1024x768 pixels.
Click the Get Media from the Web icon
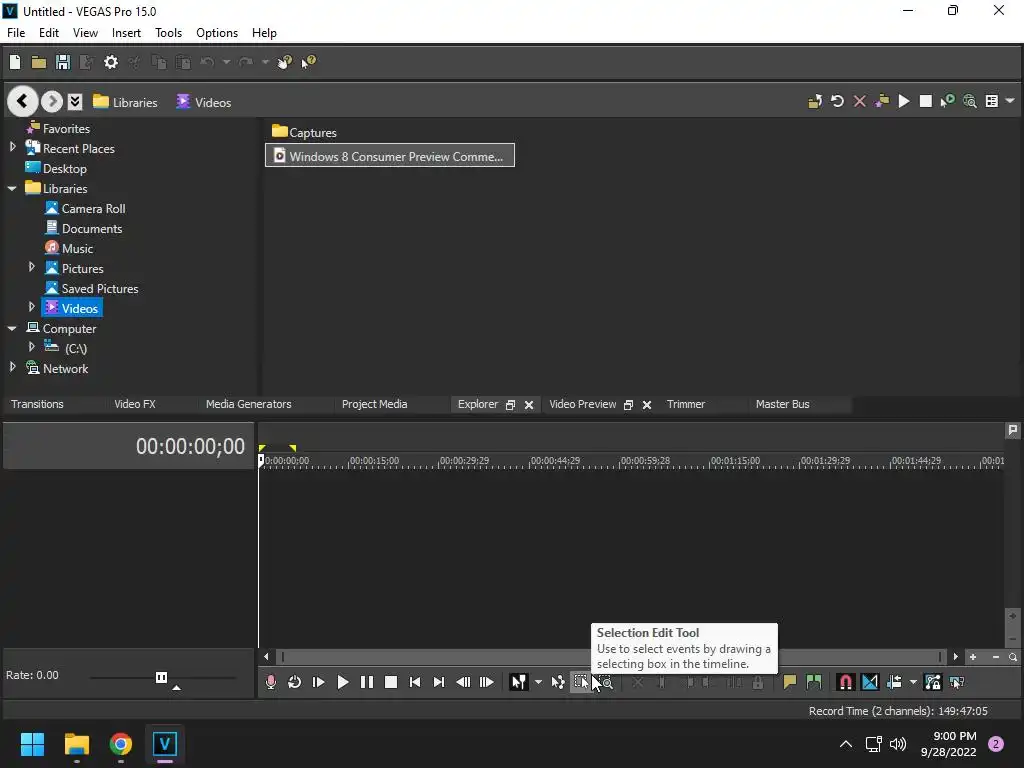tap(970, 101)
